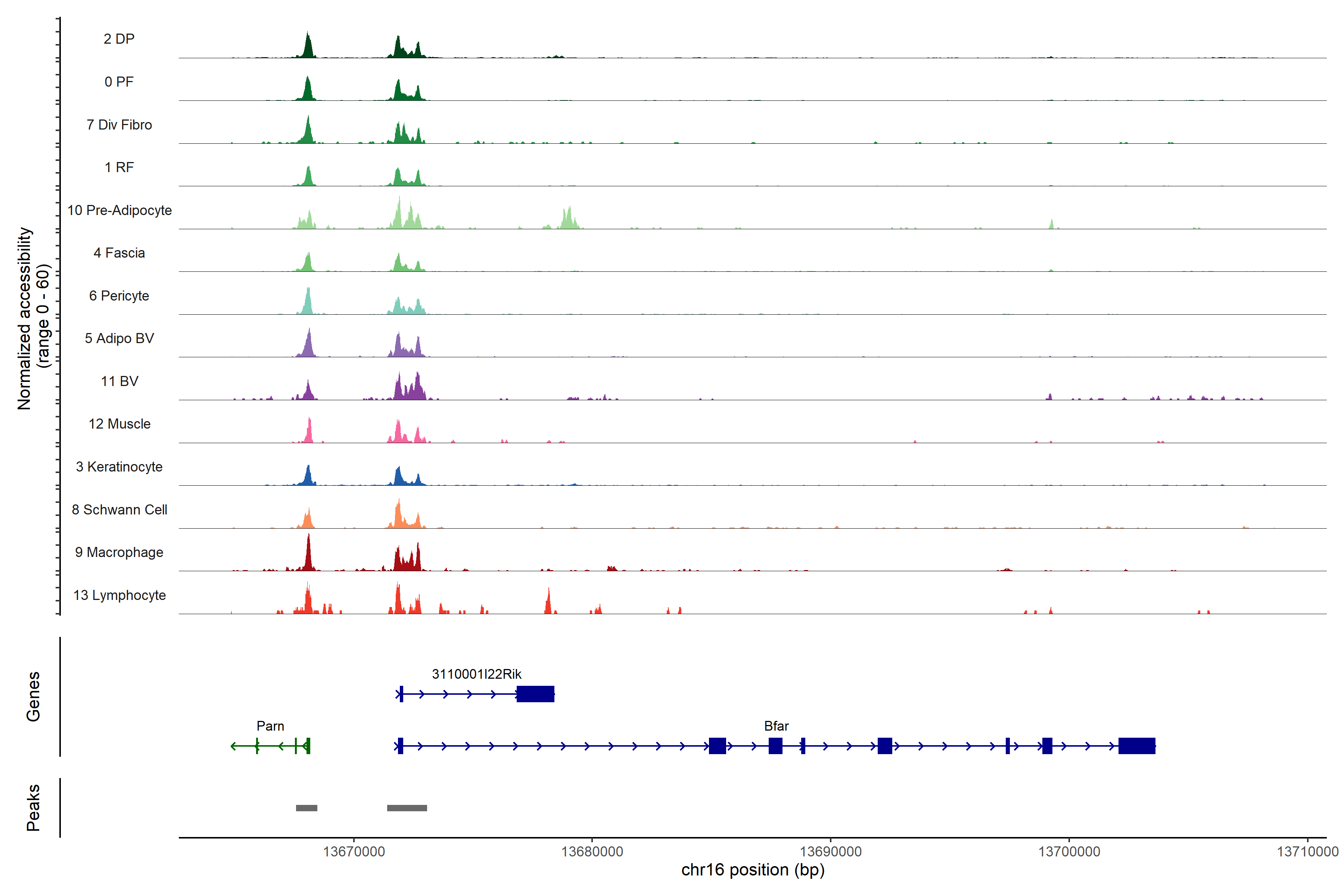Click the 10 Pre-Adipocyte track label
Image resolution: width=1344 pixels, height=896 pixels.
click(119, 210)
